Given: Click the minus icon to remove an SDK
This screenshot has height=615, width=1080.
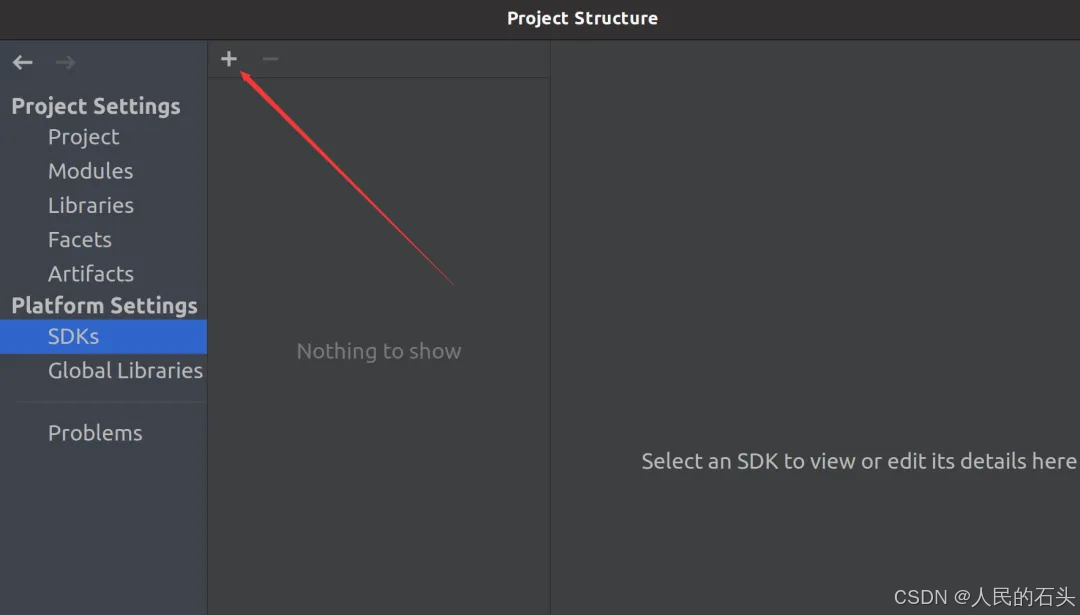Looking at the screenshot, I should pyautogui.click(x=269, y=59).
